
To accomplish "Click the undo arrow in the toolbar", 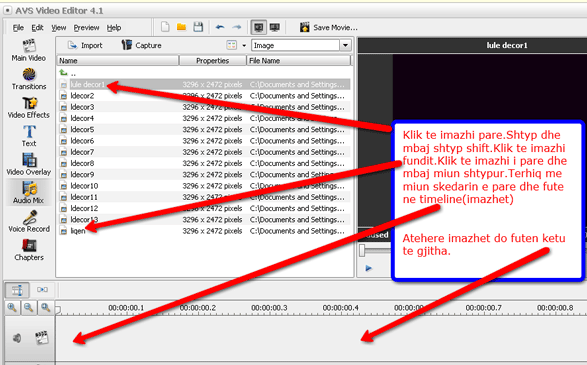I will (x=220, y=27).
